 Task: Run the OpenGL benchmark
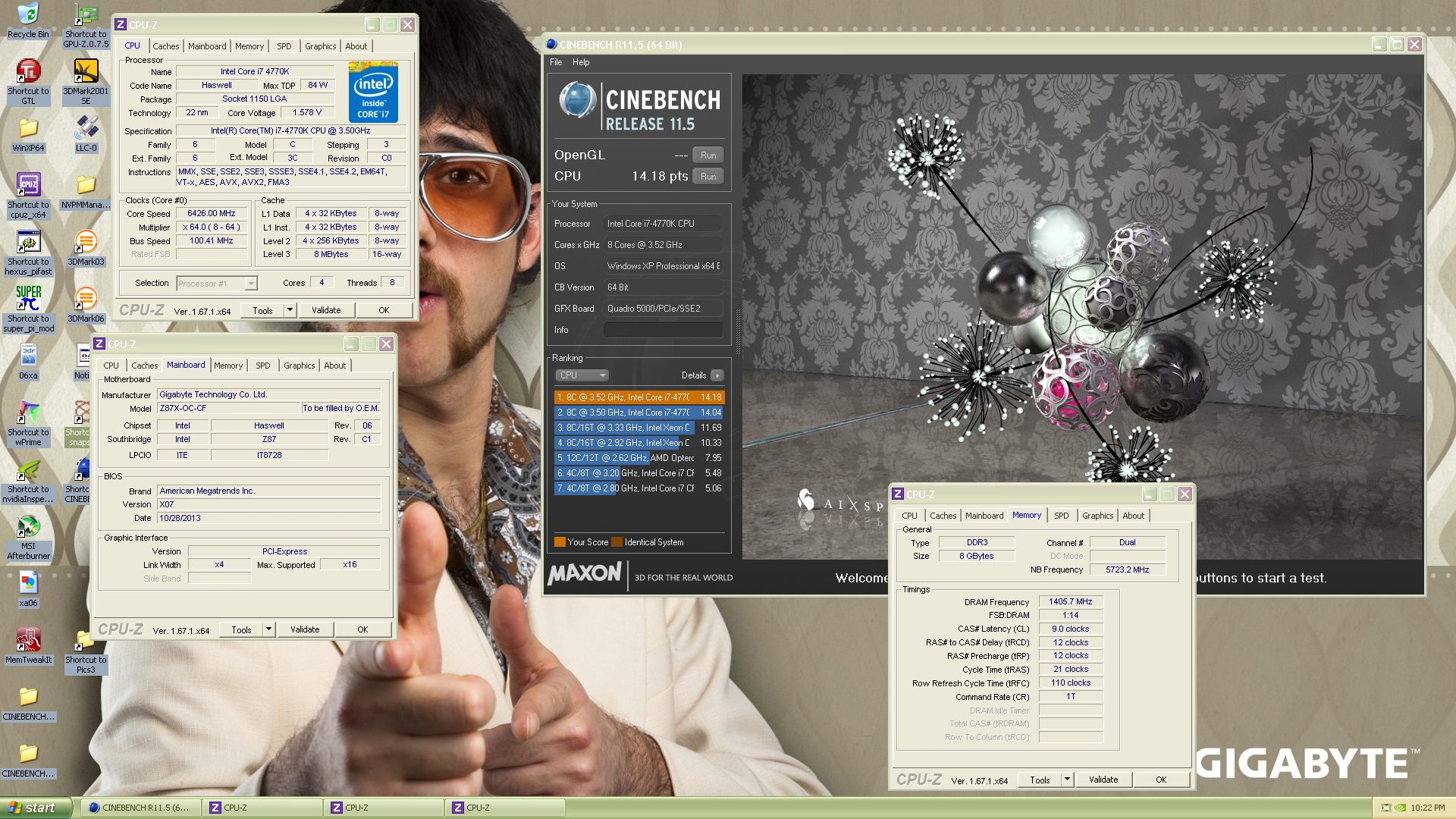(708, 155)
